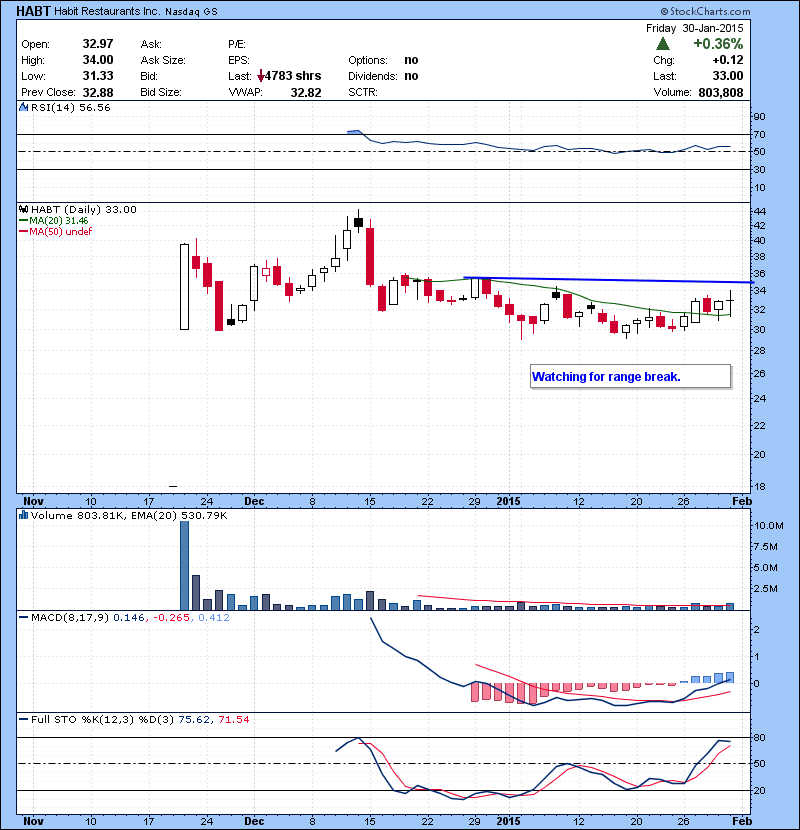Screen dimensions: 800x830
Task: Click the VWAP value 32.82
Action: coord(304,92)
